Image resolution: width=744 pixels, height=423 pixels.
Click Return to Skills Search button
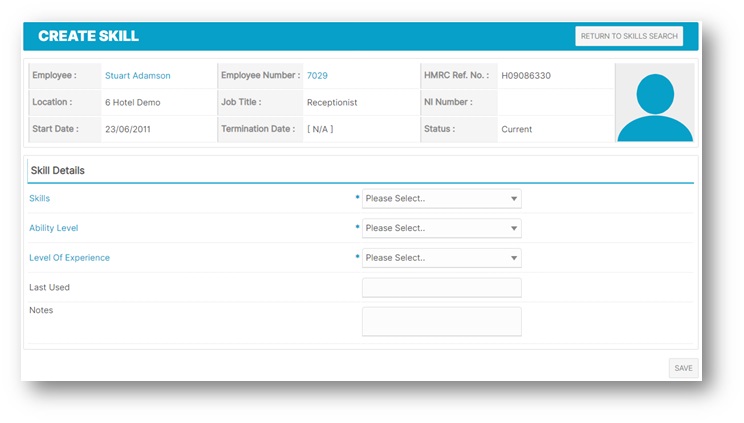[x=629, y=36]
